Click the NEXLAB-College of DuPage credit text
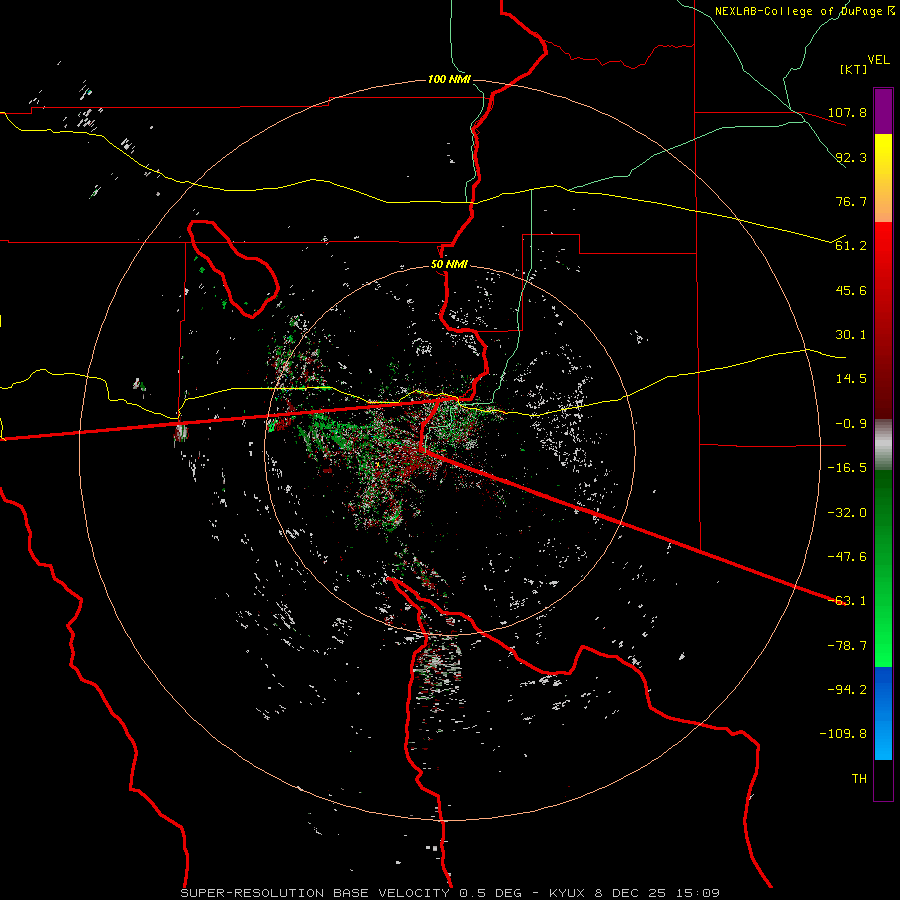 tap(804, 11)
